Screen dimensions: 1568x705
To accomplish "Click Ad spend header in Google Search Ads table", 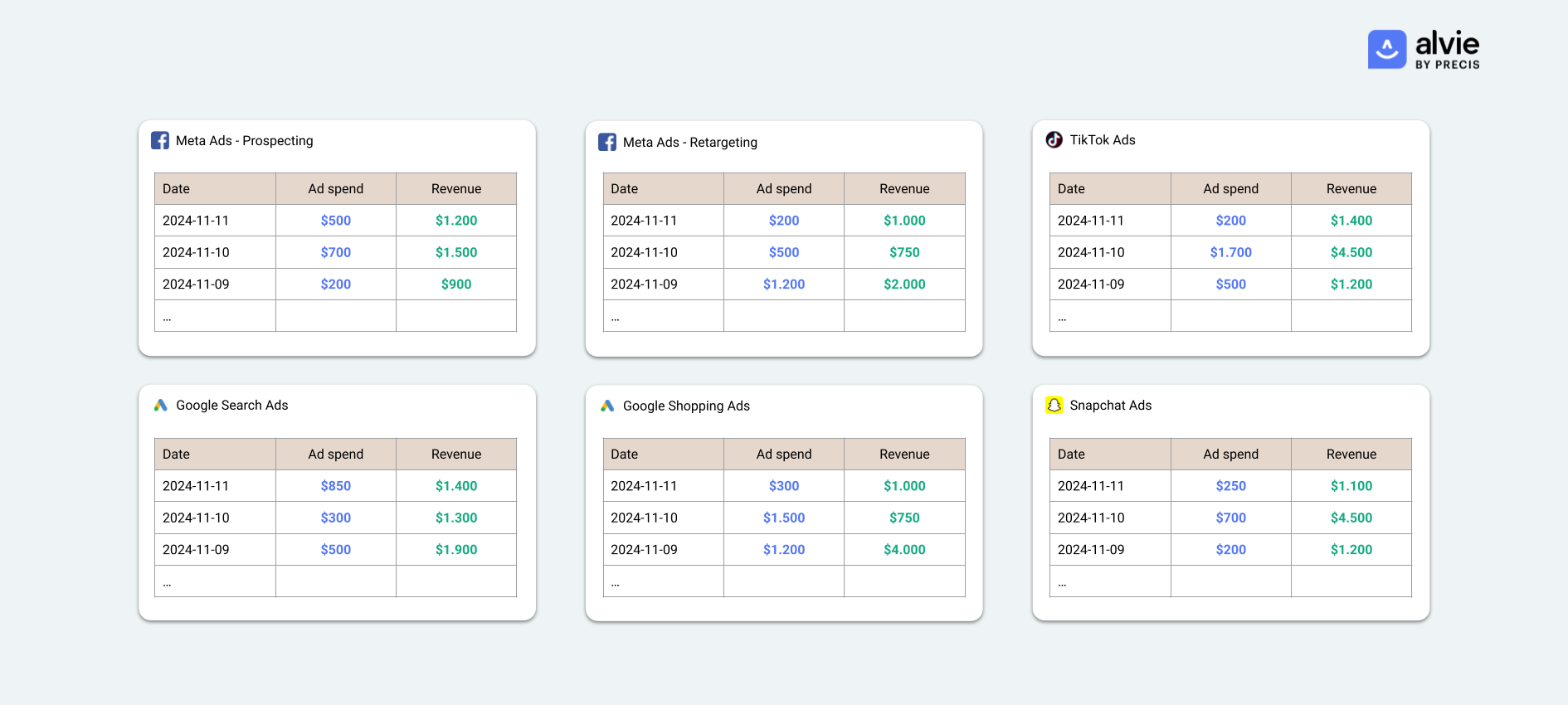I will tap(336, 454).
